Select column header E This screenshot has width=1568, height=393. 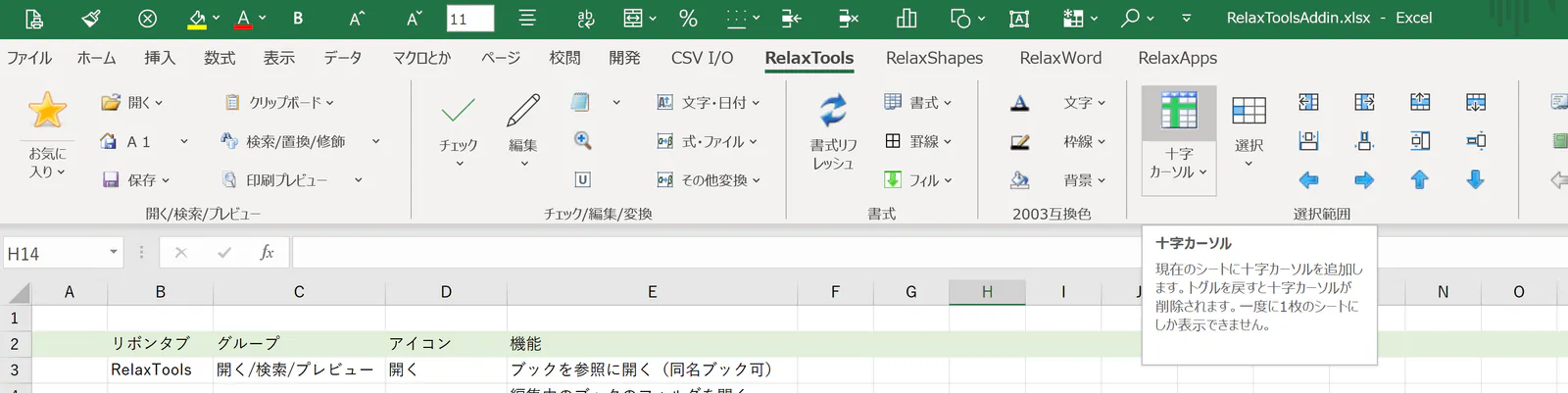click(652, 292)
